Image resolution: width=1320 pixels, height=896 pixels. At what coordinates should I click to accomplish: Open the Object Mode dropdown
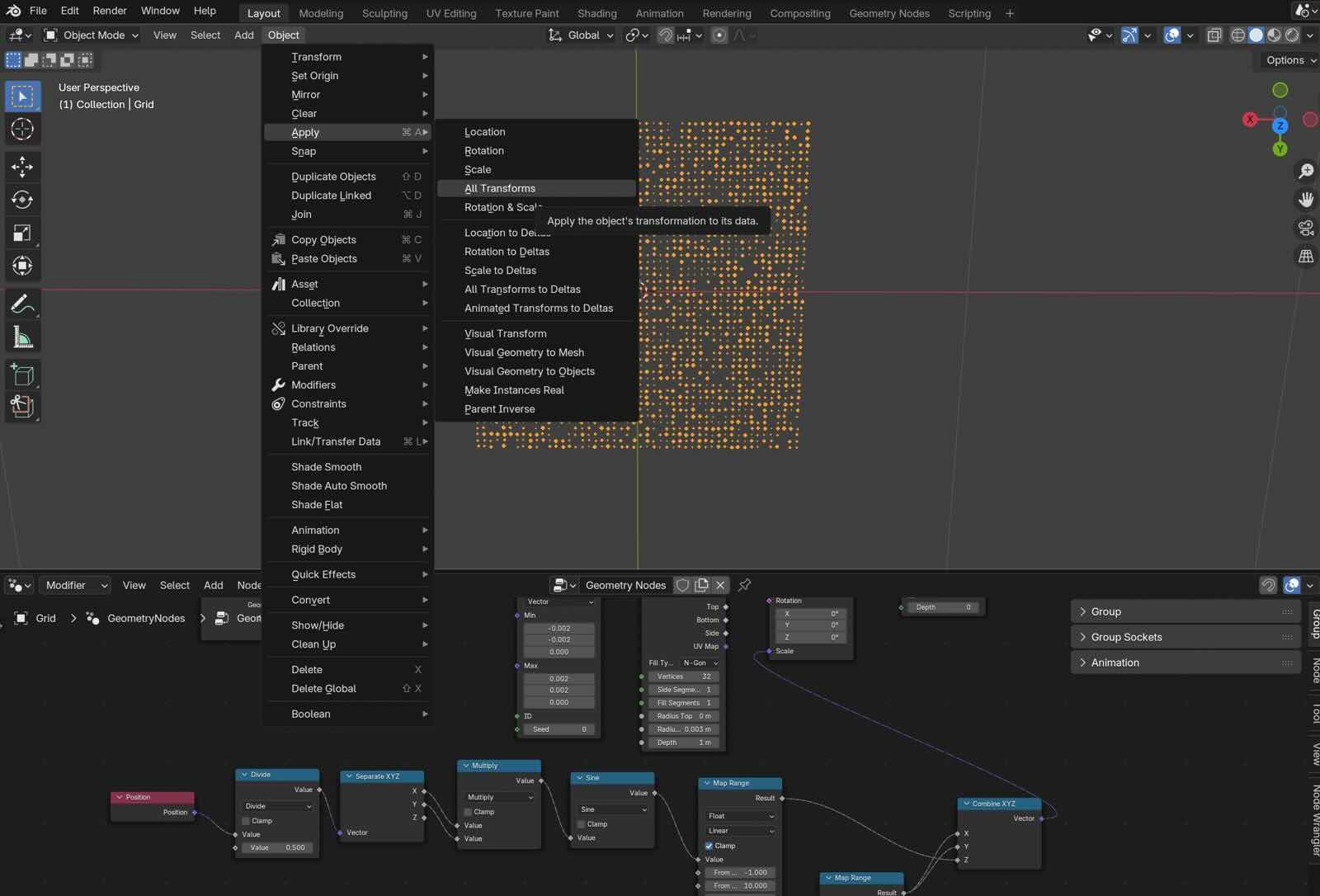(91, 35)
